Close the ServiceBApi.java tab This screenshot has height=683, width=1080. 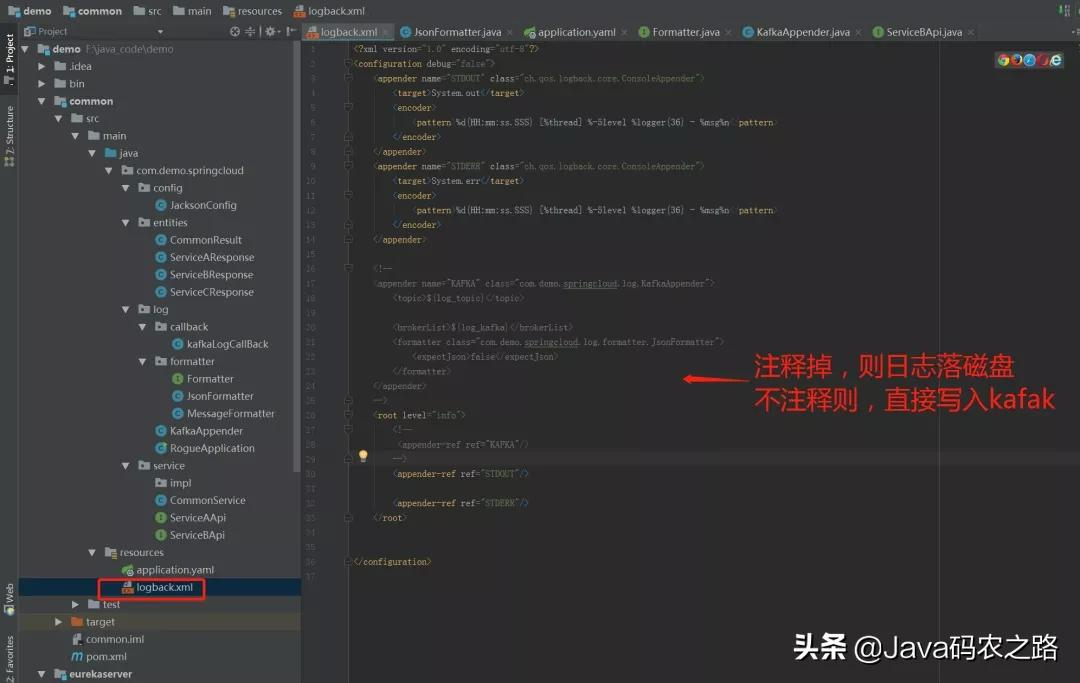pos(970,32)
